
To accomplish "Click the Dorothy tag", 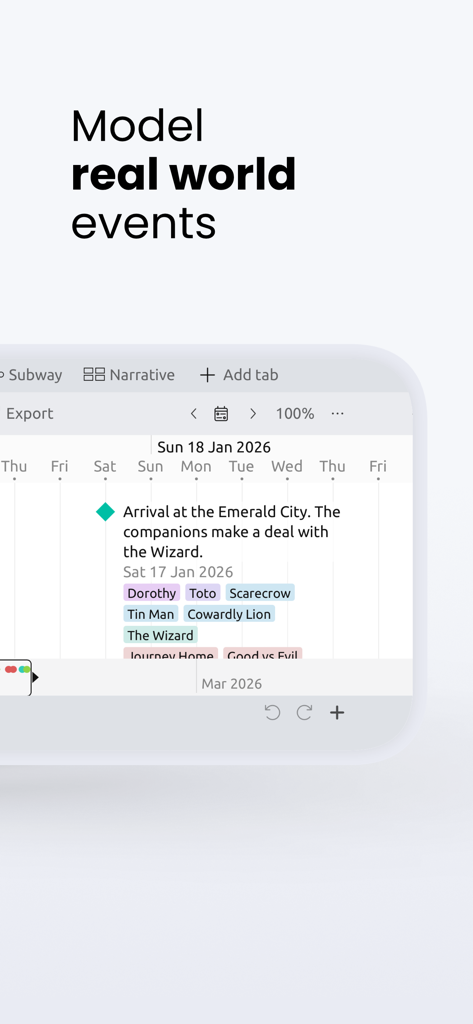I will click(152, 593).
